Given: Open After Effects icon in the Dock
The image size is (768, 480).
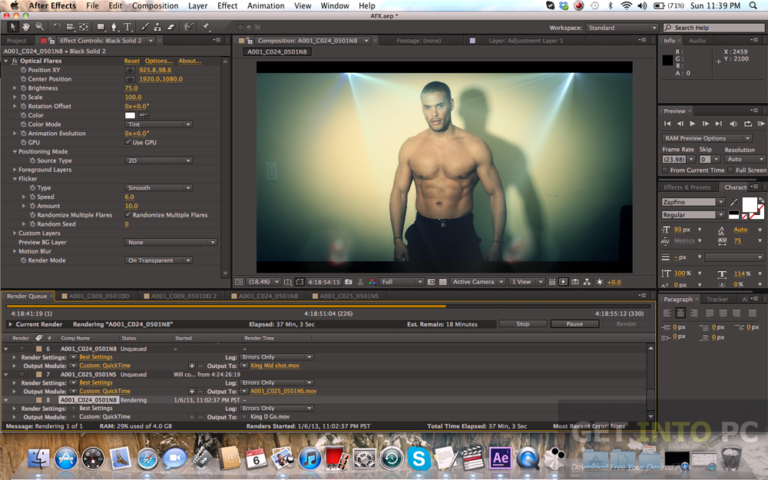Looking at the screenshot, I should tap(500, 458).
